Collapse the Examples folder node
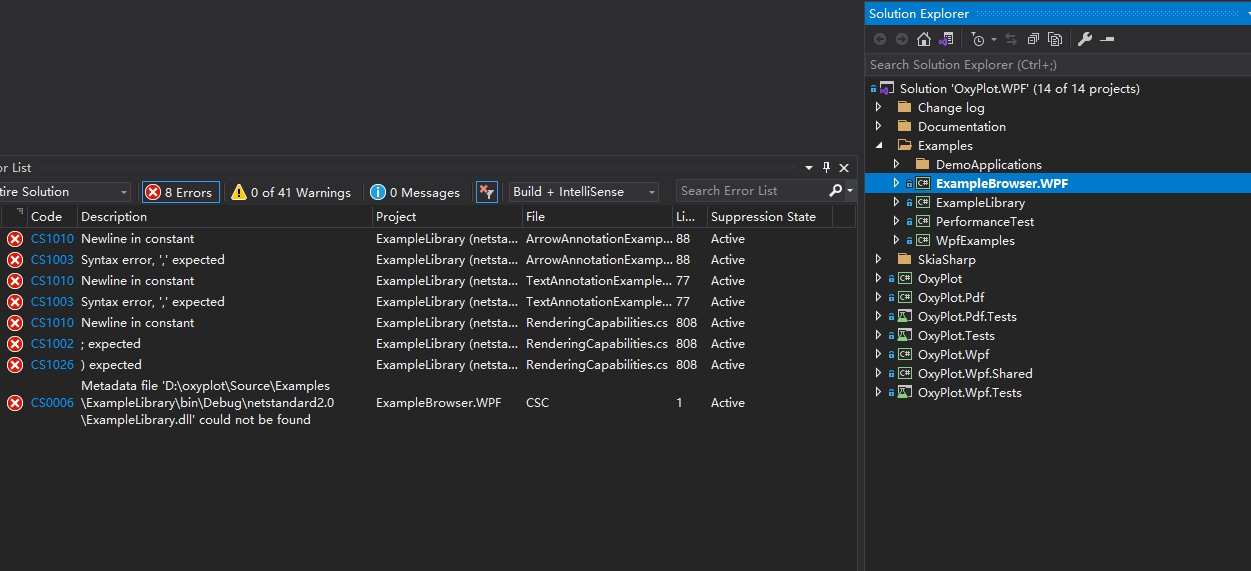 (879, 145)
